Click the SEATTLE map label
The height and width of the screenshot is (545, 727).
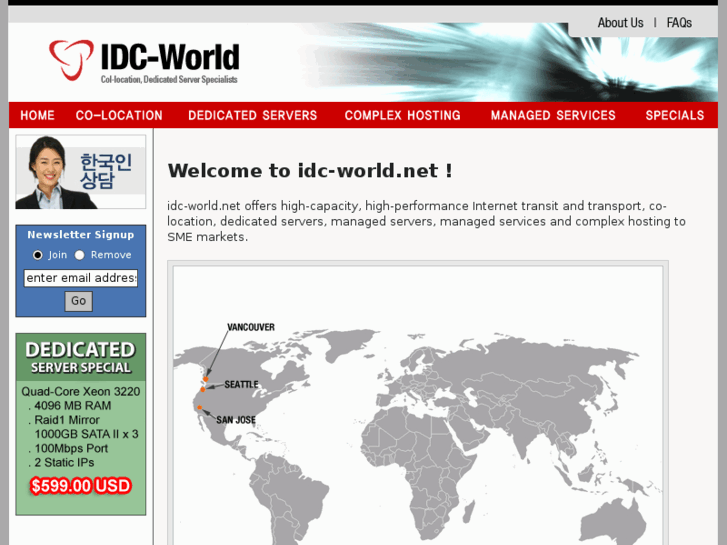click(x=241, y=385)
